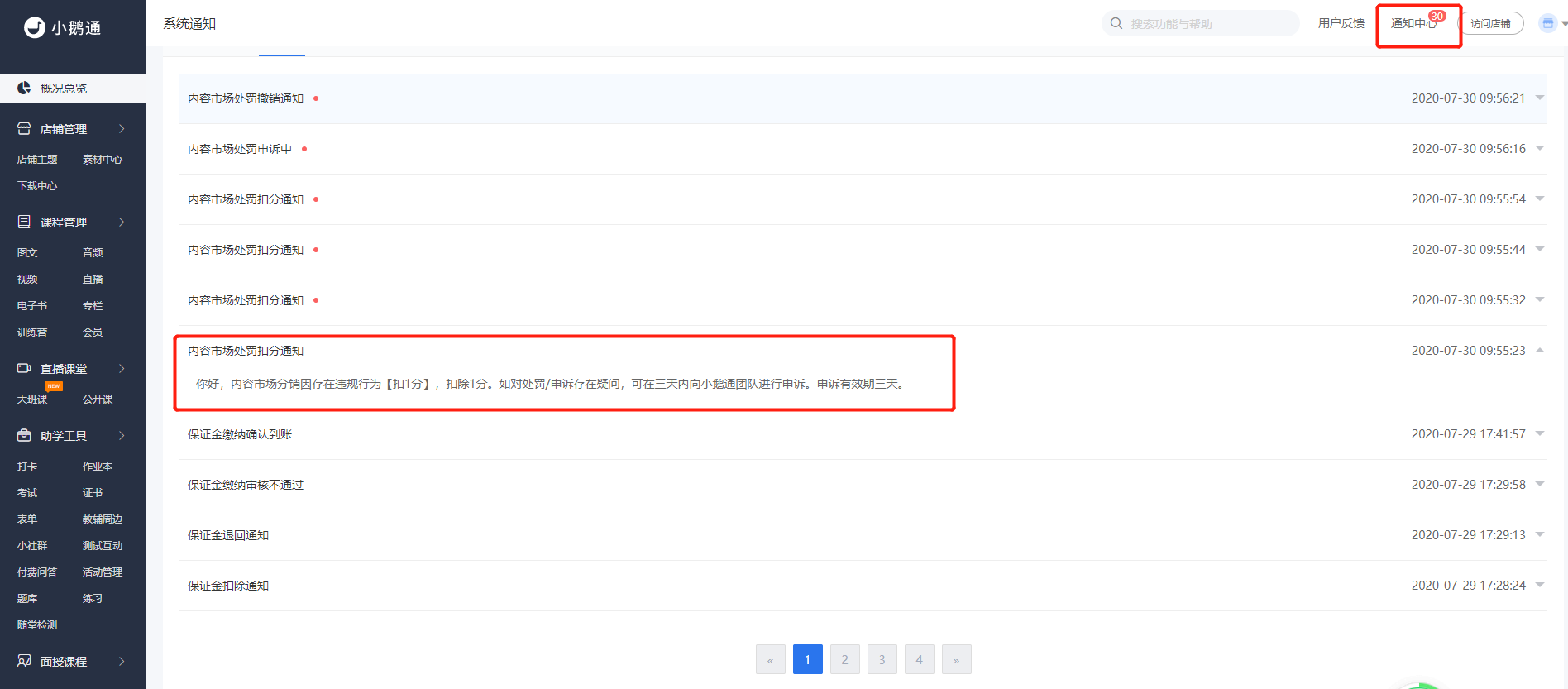Image resolution: width=1568 pixels, height=689 pixels.
Task: Select 图文 under 课程管理
Action: (27, 253)
